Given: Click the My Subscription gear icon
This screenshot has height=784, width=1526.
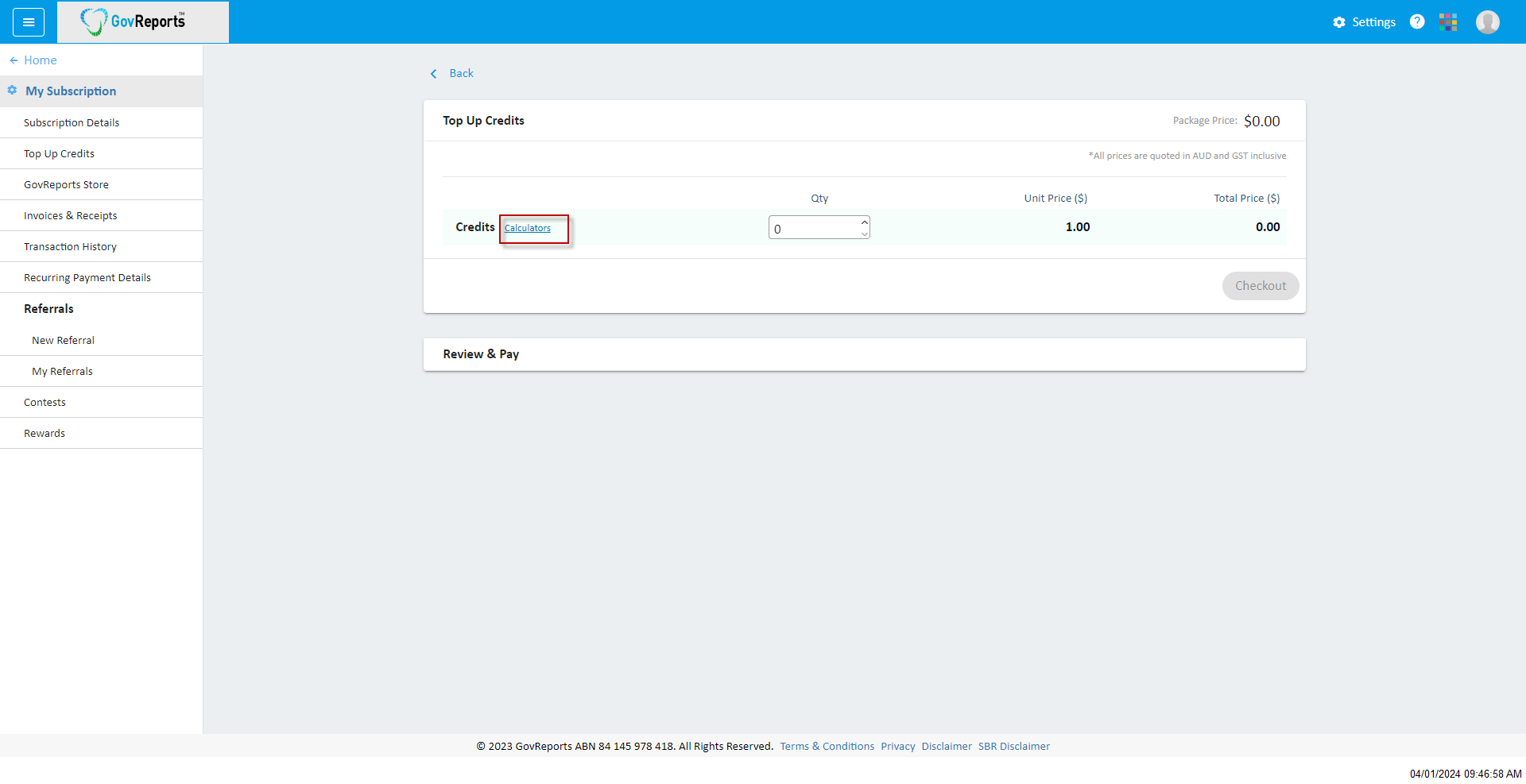Looking at the screenshot, I should 13,91.
